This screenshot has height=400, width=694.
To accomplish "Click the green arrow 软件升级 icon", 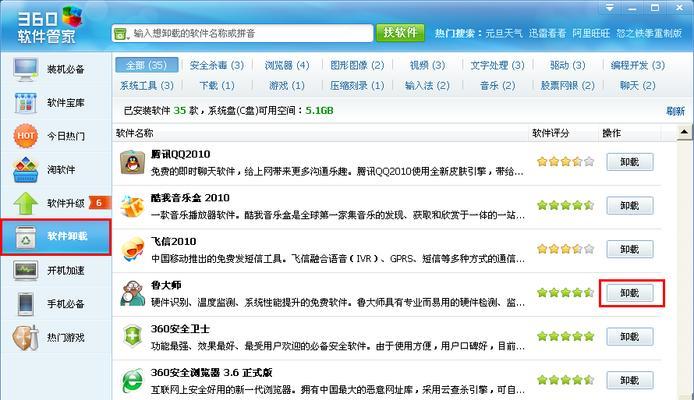I will tap(25, 203).
